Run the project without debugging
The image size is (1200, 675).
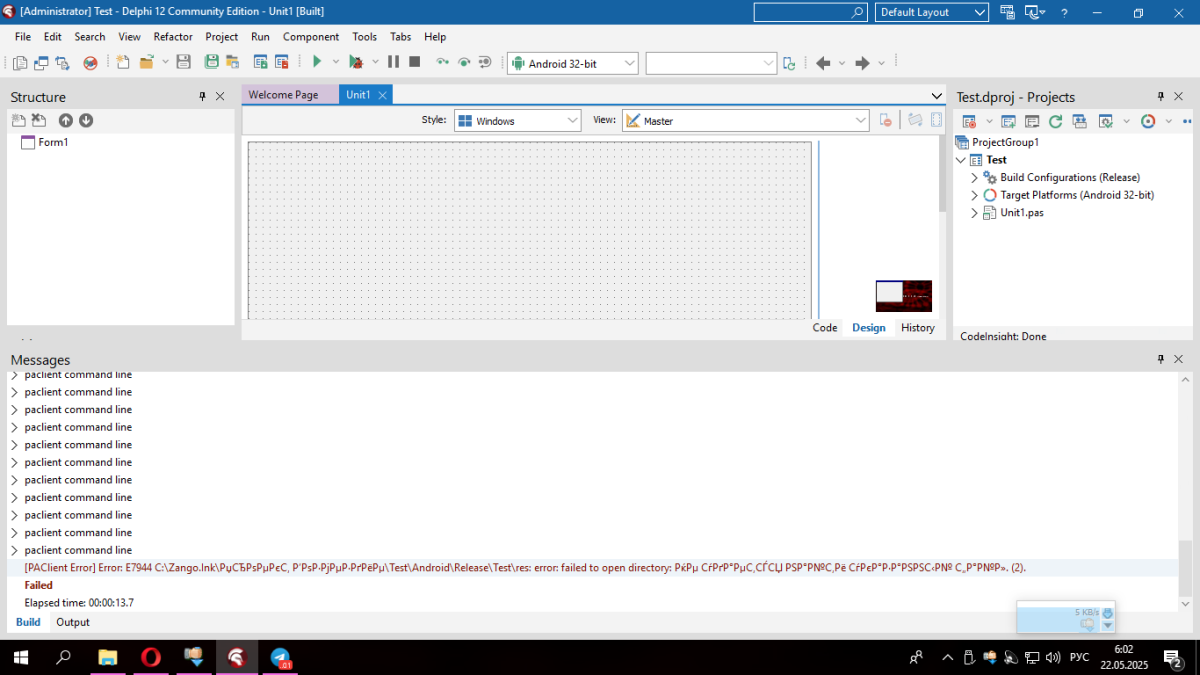(317, 62)
